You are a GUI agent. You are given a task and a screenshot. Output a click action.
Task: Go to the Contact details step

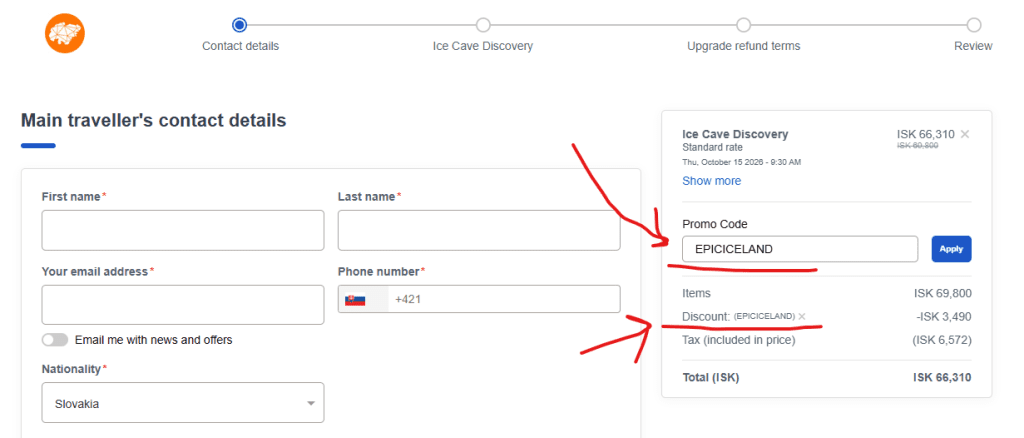[x=240, y=46]
